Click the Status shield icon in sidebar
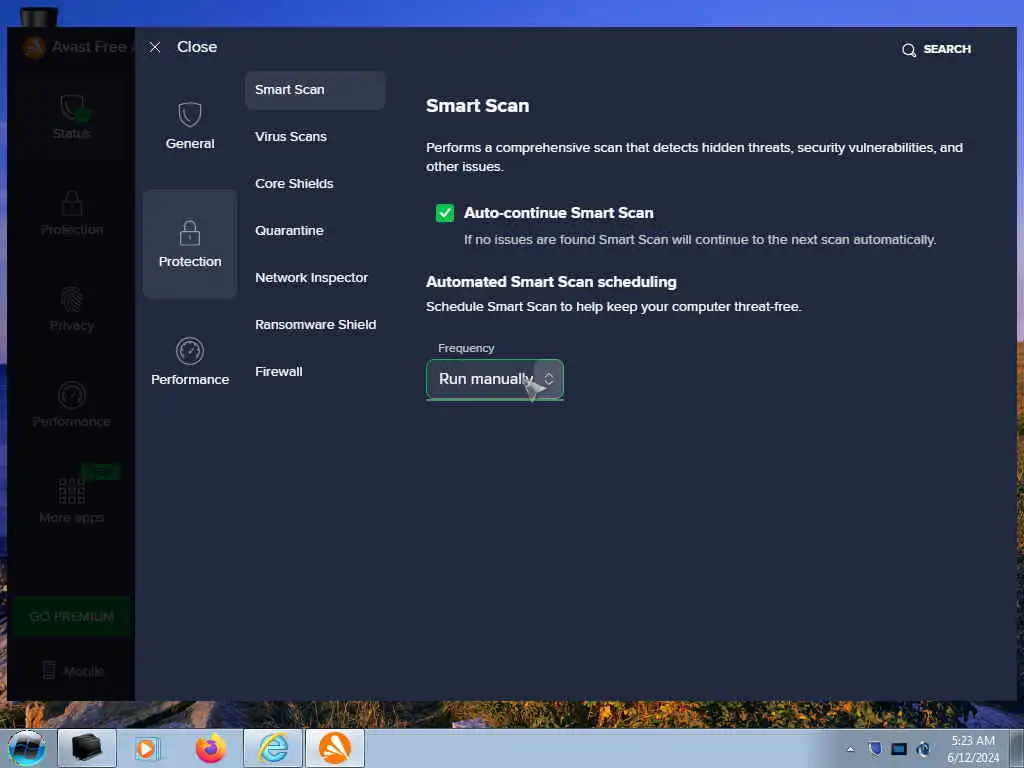Viewport: 1024px width, 768px height. tap(72, 108)
